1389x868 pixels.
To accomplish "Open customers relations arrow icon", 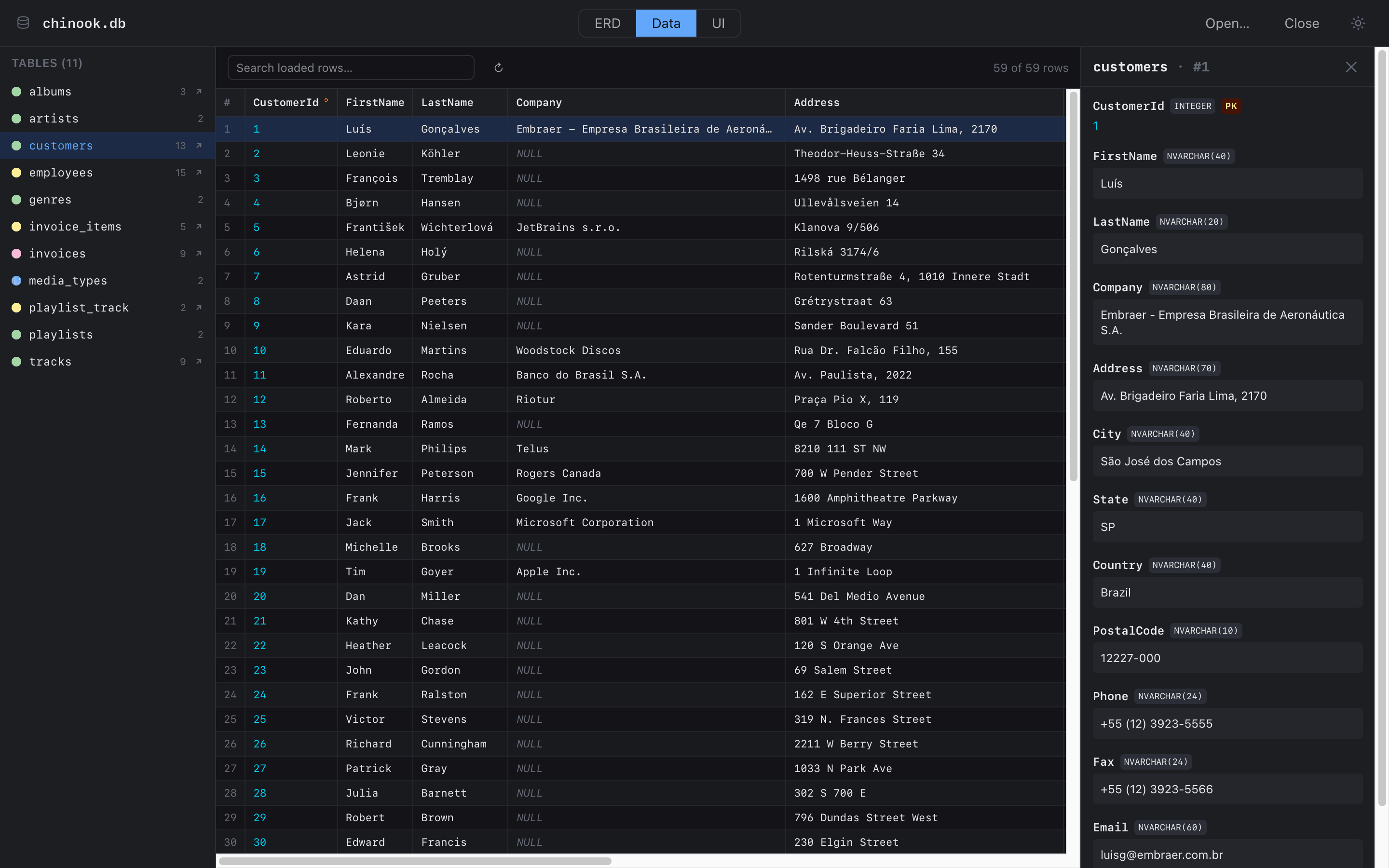I will [199, 145].
